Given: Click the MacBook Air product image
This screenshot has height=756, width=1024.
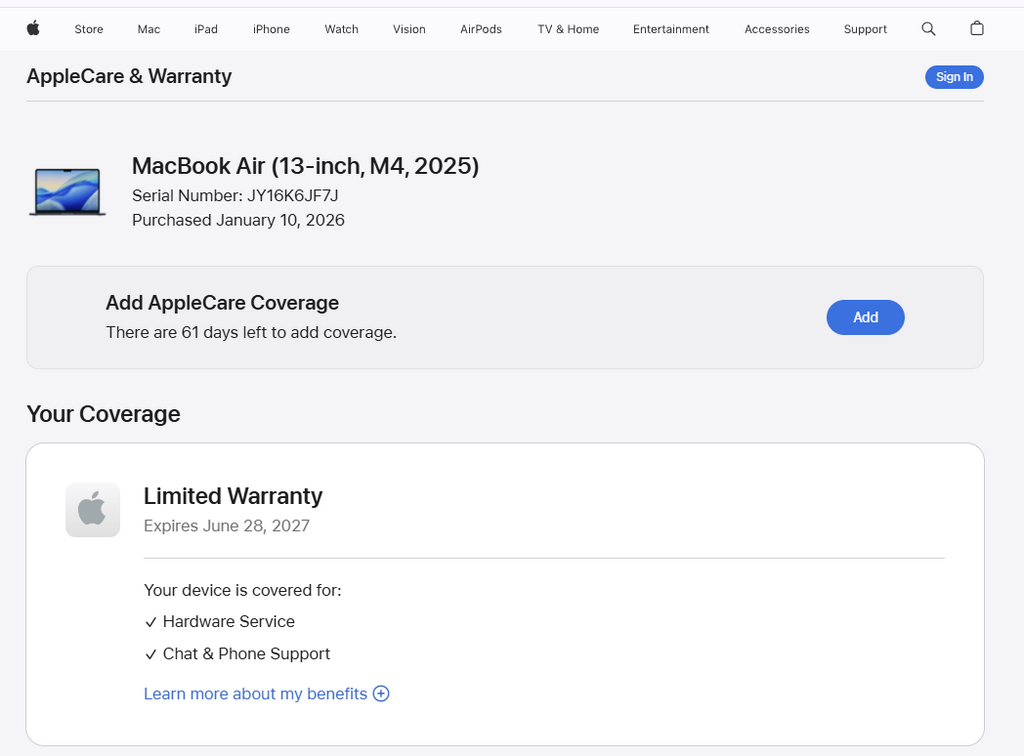Looking at the screenshot, I should (67, 191).
